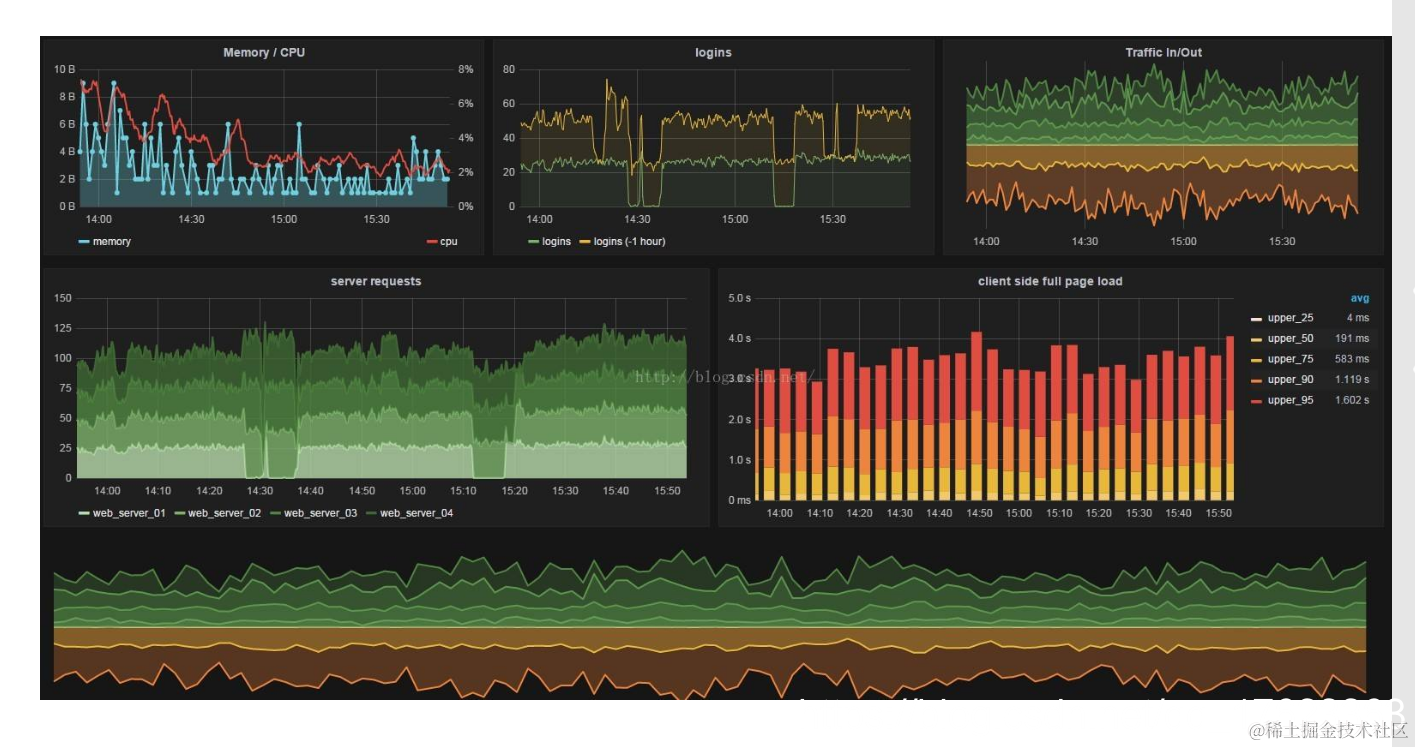Viewport: 1415px width, 747px height.
Task: Click the 583 ms avg value
Action: click(1353, 359)
